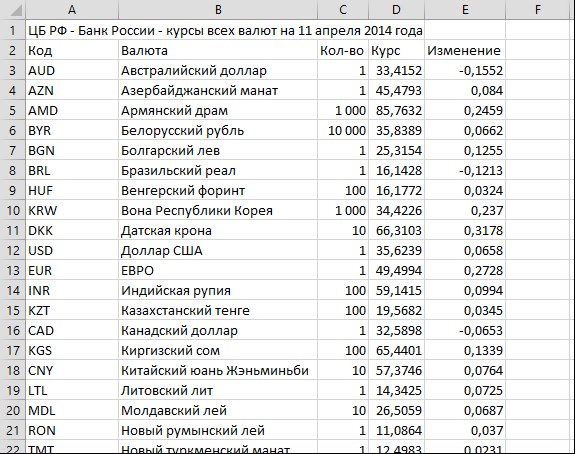Screen dimensions: 575x454
Task: Select cell 'Болгарский лев'
Action: 218,150
